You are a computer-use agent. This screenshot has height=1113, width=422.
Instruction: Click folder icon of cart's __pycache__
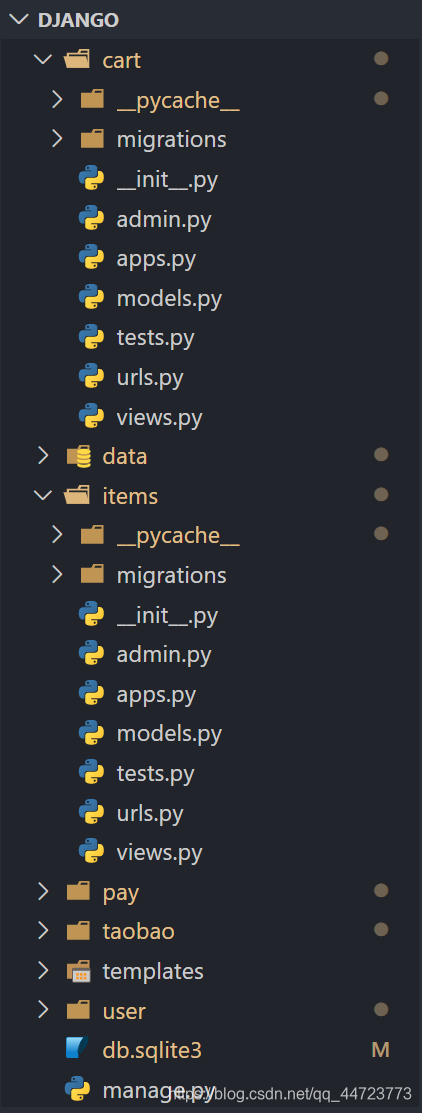click(x=92, y=100)
